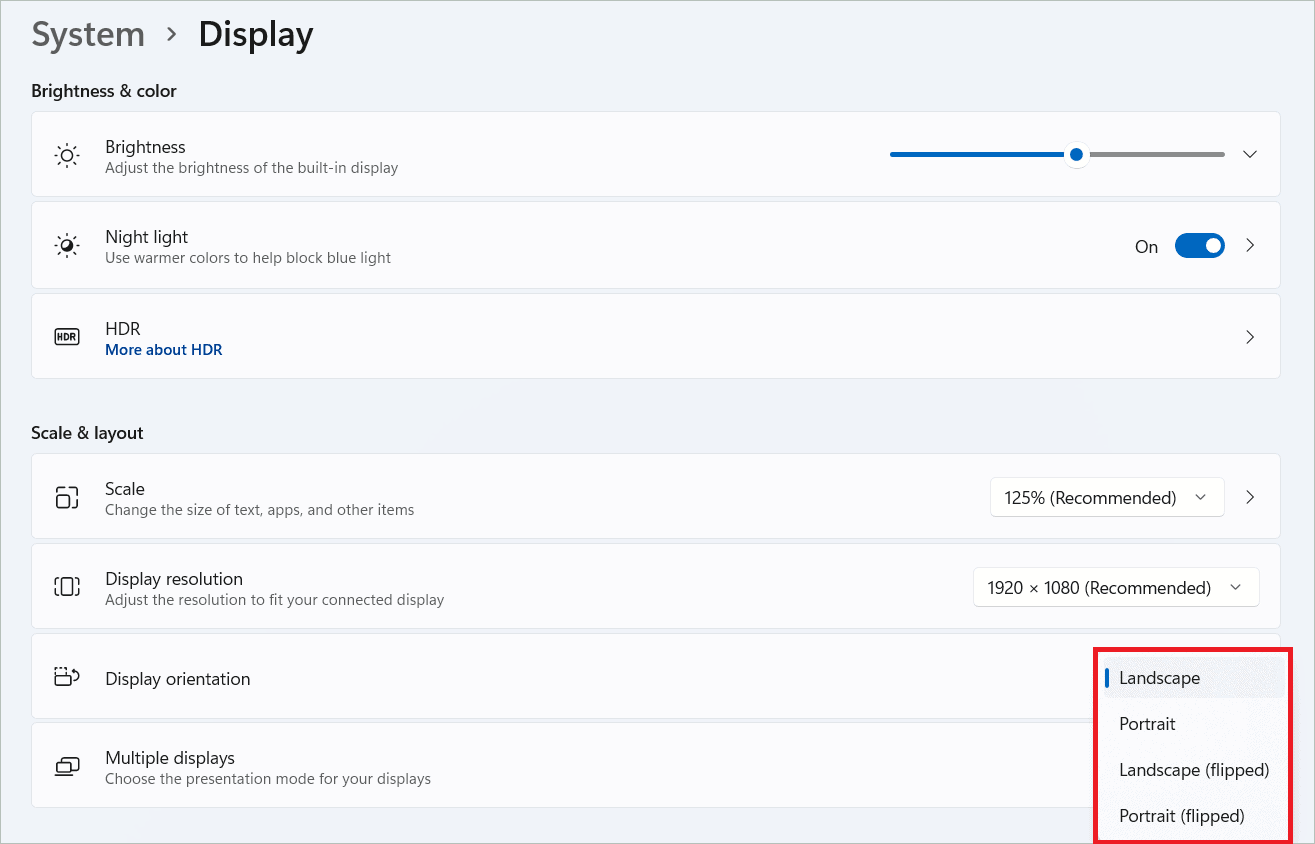Click the Multiple displays icon
The height and width of the screenshot is (844, 1315).
(x=67, y=767)
